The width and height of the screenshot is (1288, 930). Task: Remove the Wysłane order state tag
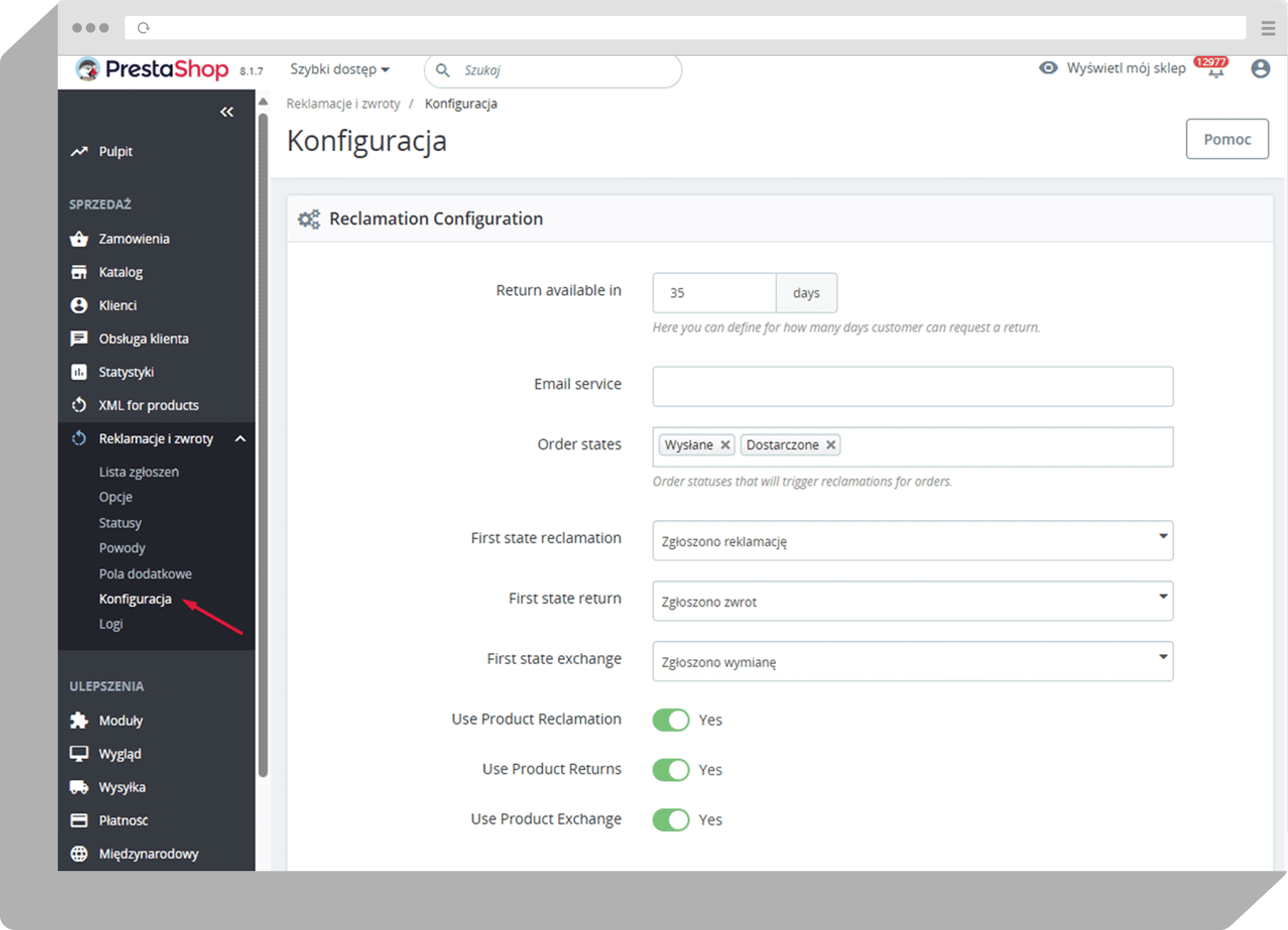[725, 444]
